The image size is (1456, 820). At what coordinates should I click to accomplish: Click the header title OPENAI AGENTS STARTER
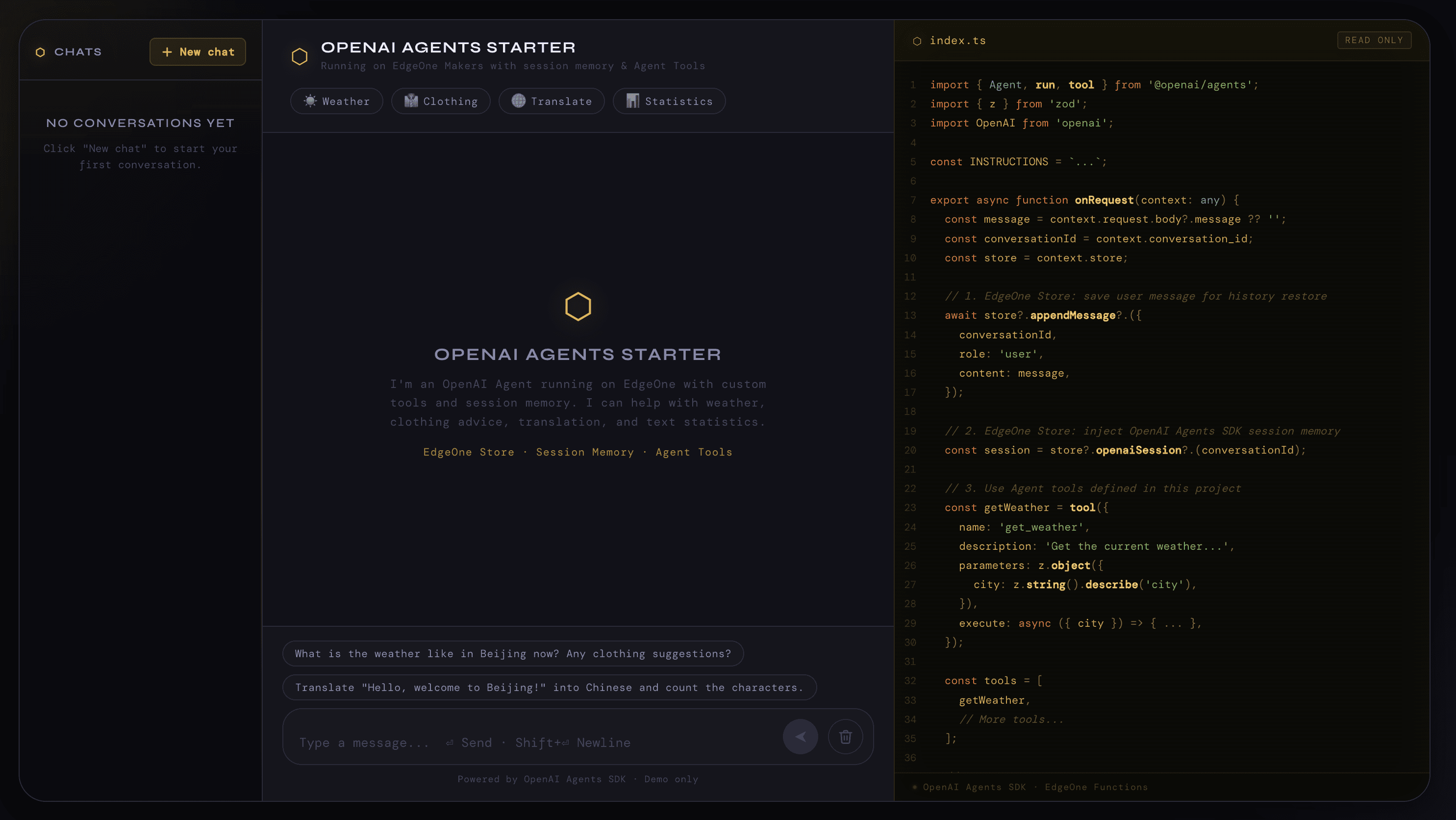[448, 47]
